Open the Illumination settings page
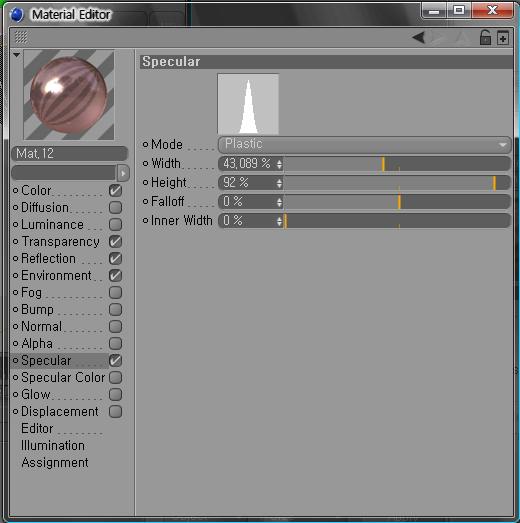This screenshot has width=520, height=523. click(53, 446)
